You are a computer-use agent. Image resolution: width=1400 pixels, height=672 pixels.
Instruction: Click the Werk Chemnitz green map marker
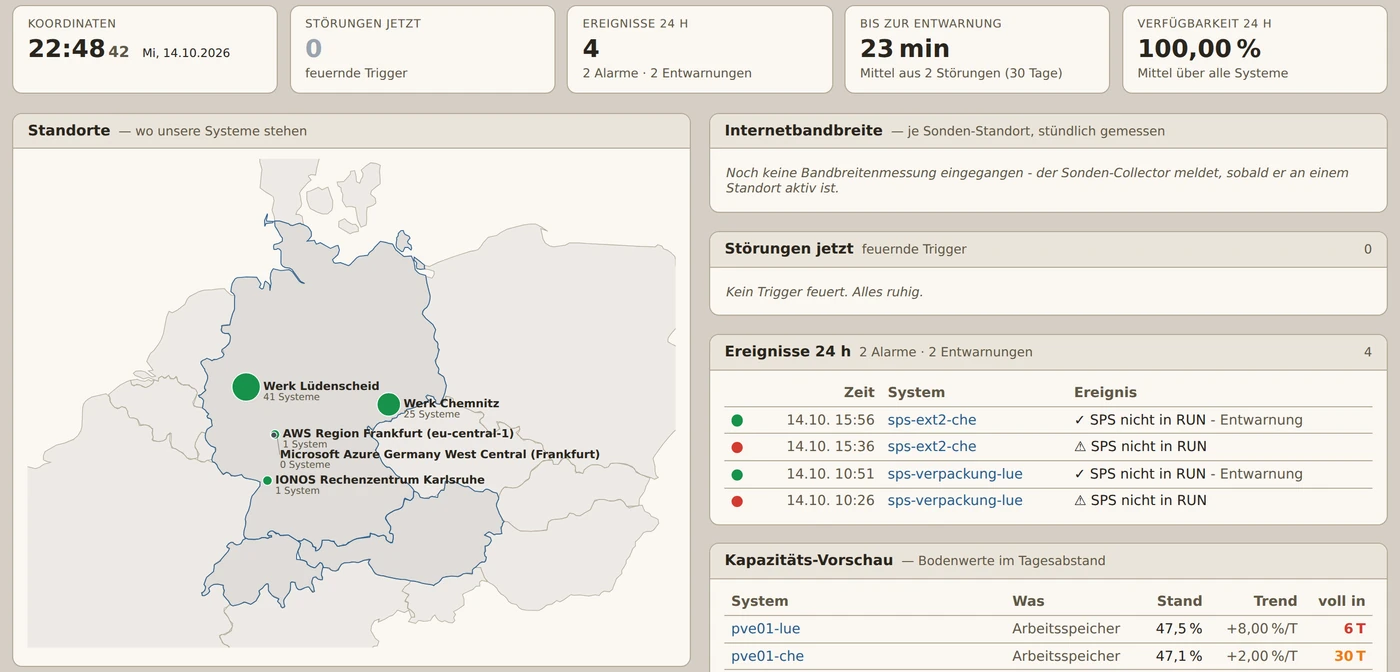coord(389,404)
